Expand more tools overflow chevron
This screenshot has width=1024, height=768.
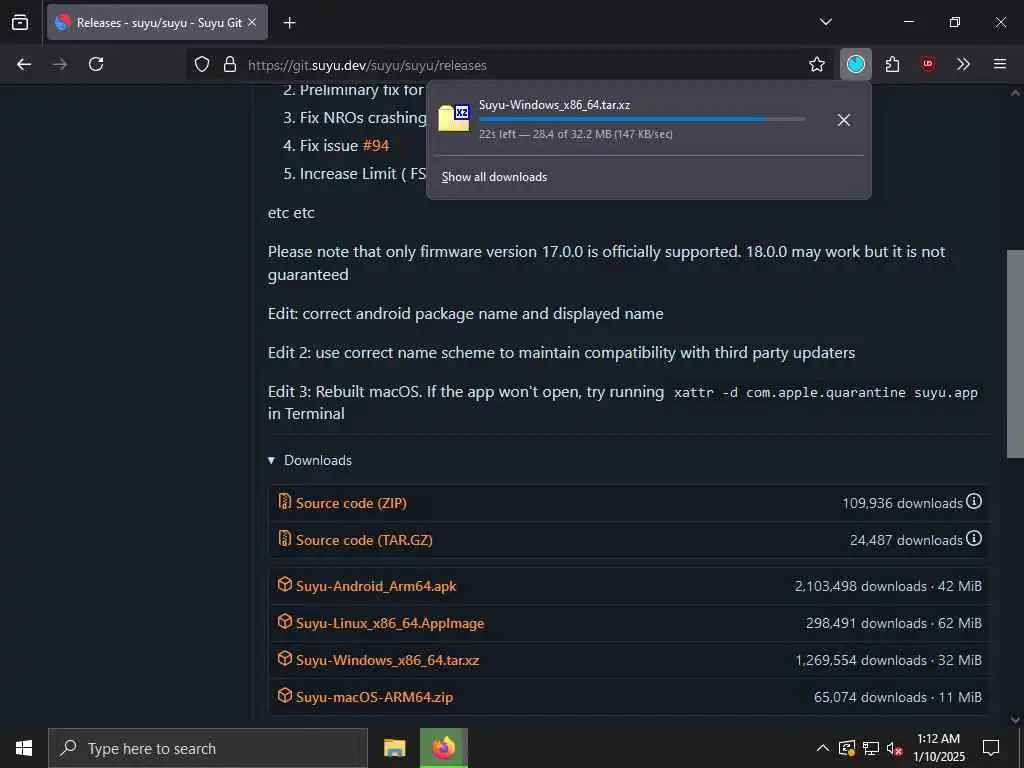point(963,64)
